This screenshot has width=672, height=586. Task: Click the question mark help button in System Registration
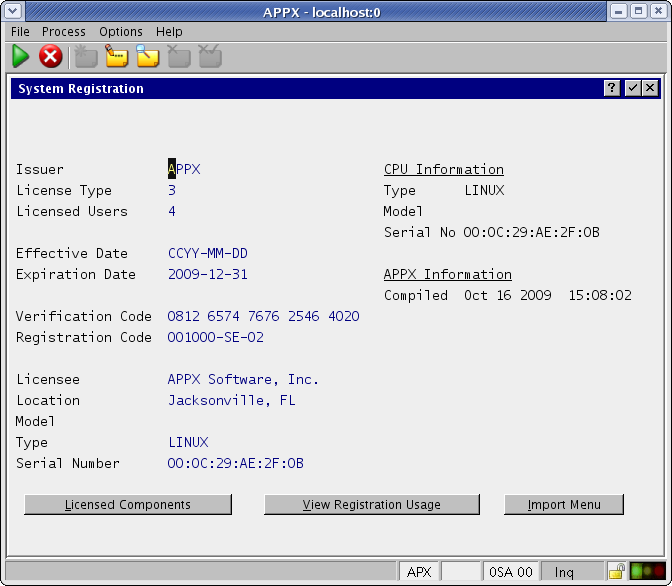point(612,89)
